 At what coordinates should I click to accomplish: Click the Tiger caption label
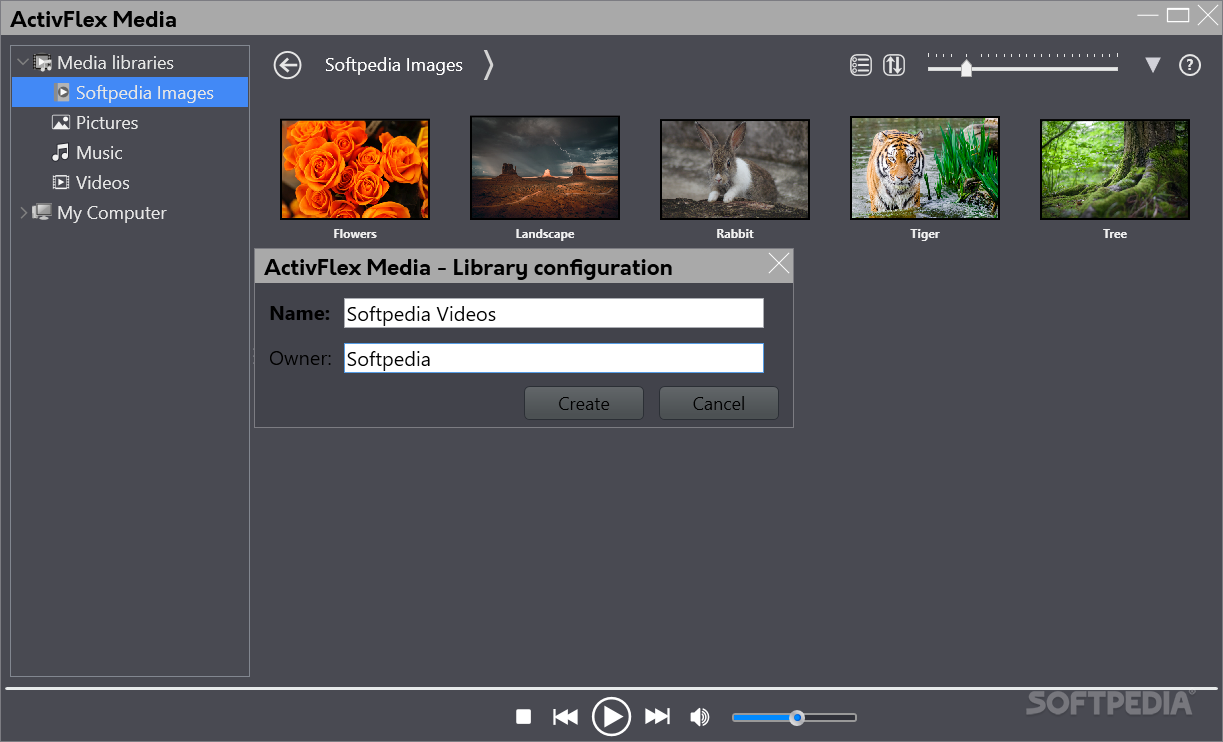pos(925,234)
